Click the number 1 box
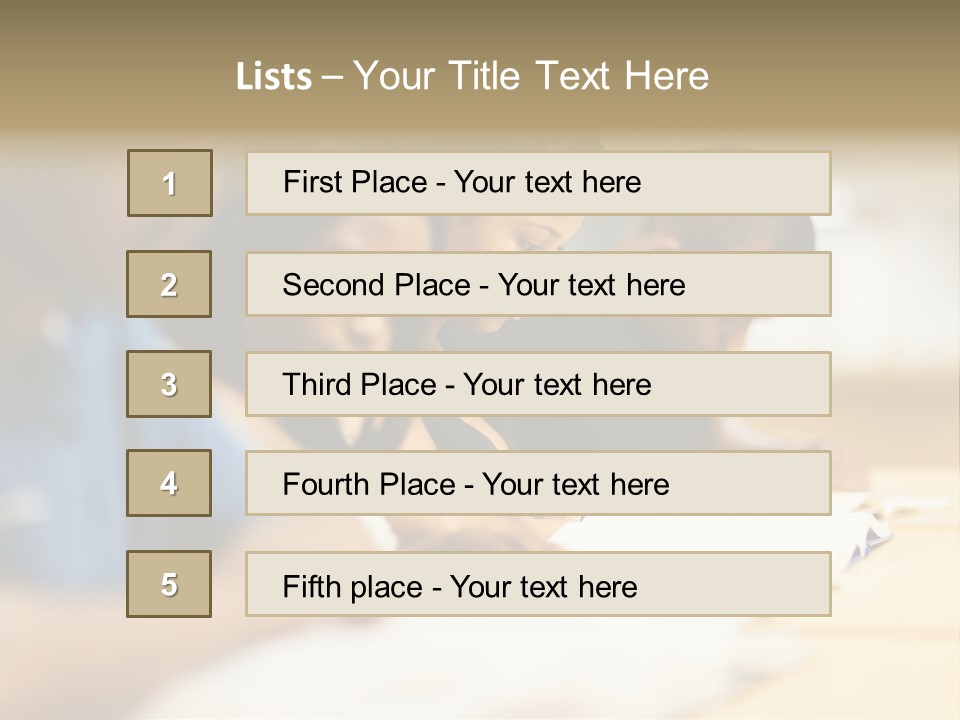 point(170,183)
